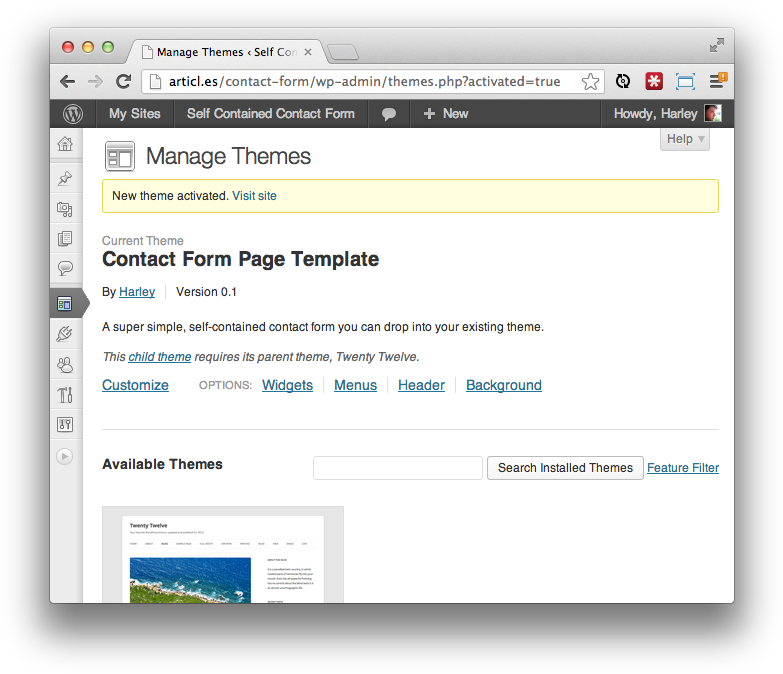Viewport: 783px width, 674px height.
Task: Open Tools sidebar icon
Action: tap(65, 395)
